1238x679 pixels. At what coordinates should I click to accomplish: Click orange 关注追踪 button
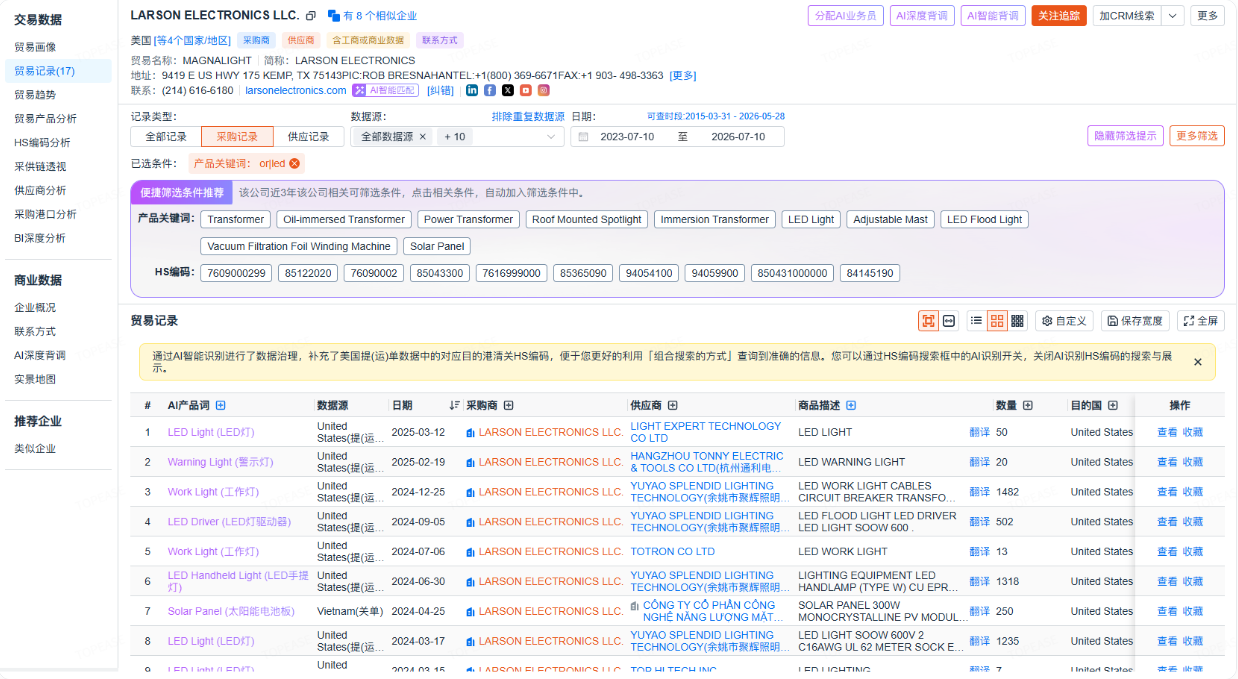1059,16
